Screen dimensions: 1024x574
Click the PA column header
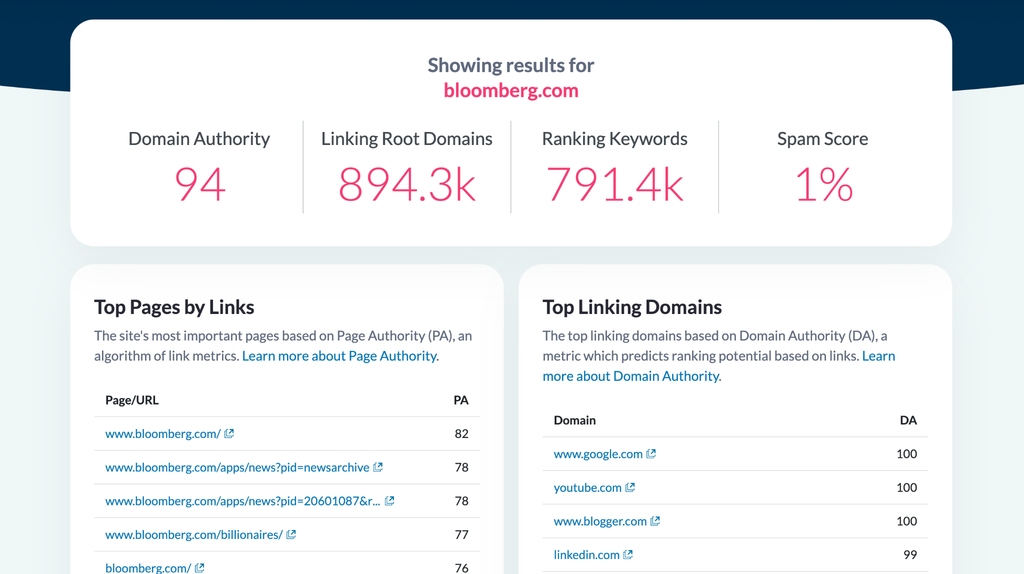(x=461, y=400)
